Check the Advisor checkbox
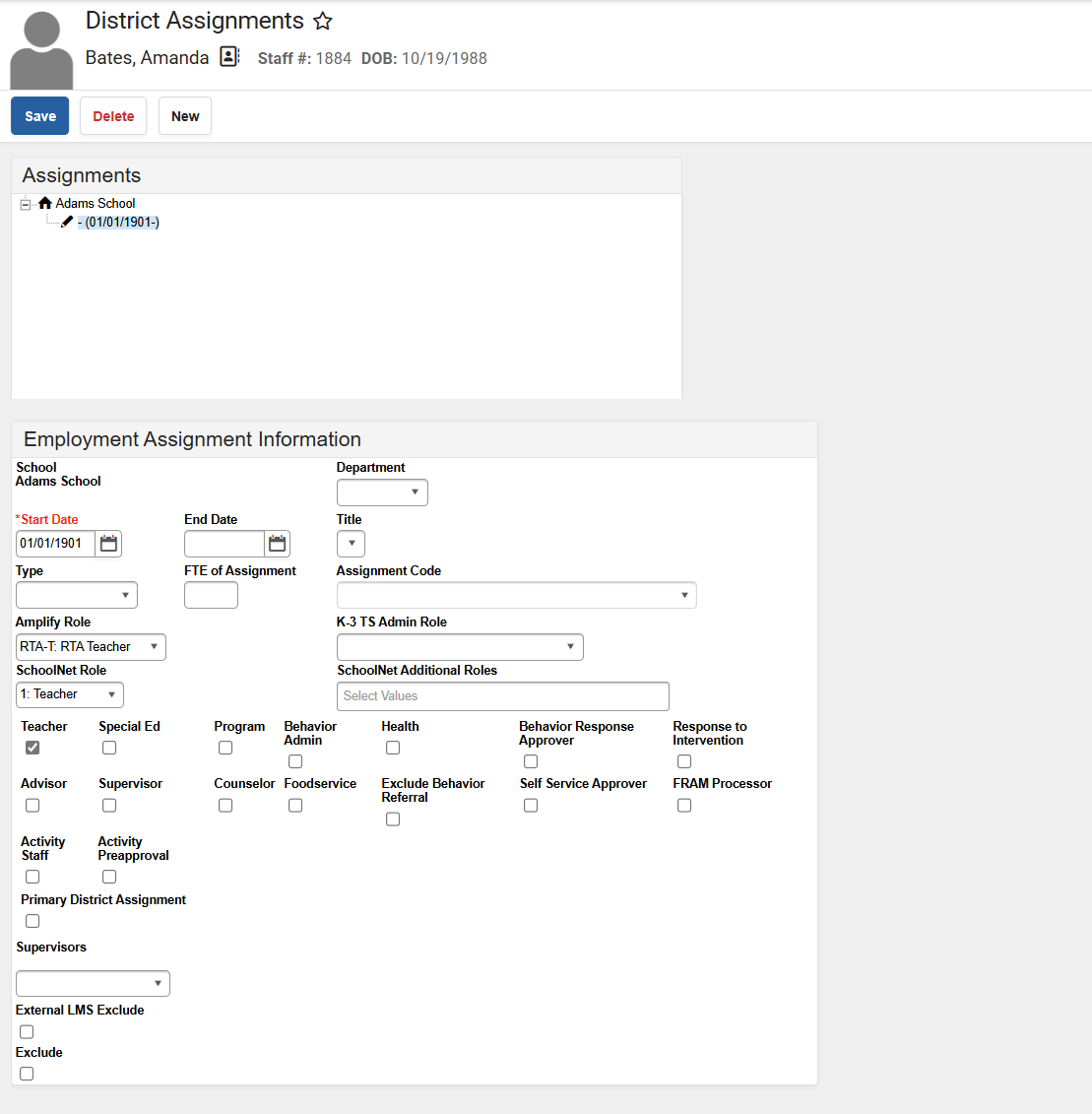 32,806
